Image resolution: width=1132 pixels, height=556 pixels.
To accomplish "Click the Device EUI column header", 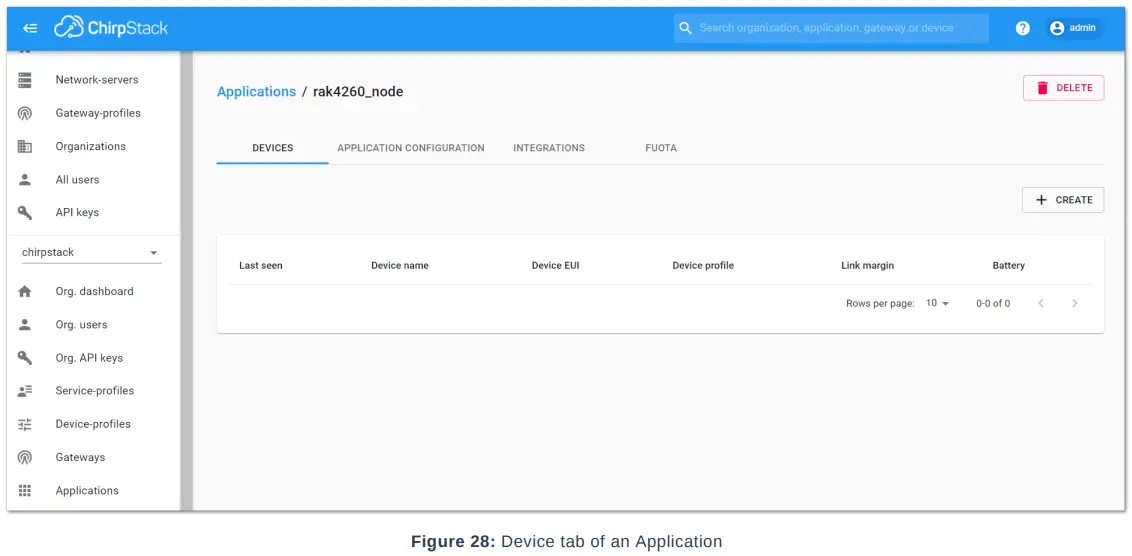I will 555,266.
